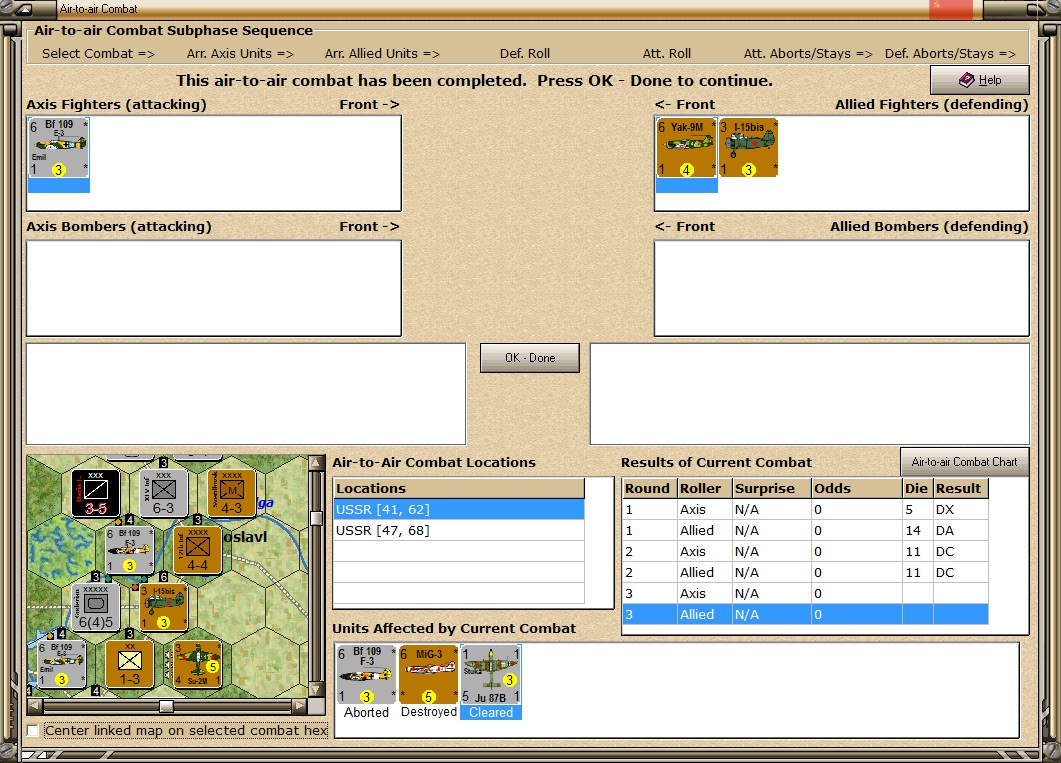Click the die value 5 cell
This screenshot has width=1061, height=763.
(x=918, y=509)
